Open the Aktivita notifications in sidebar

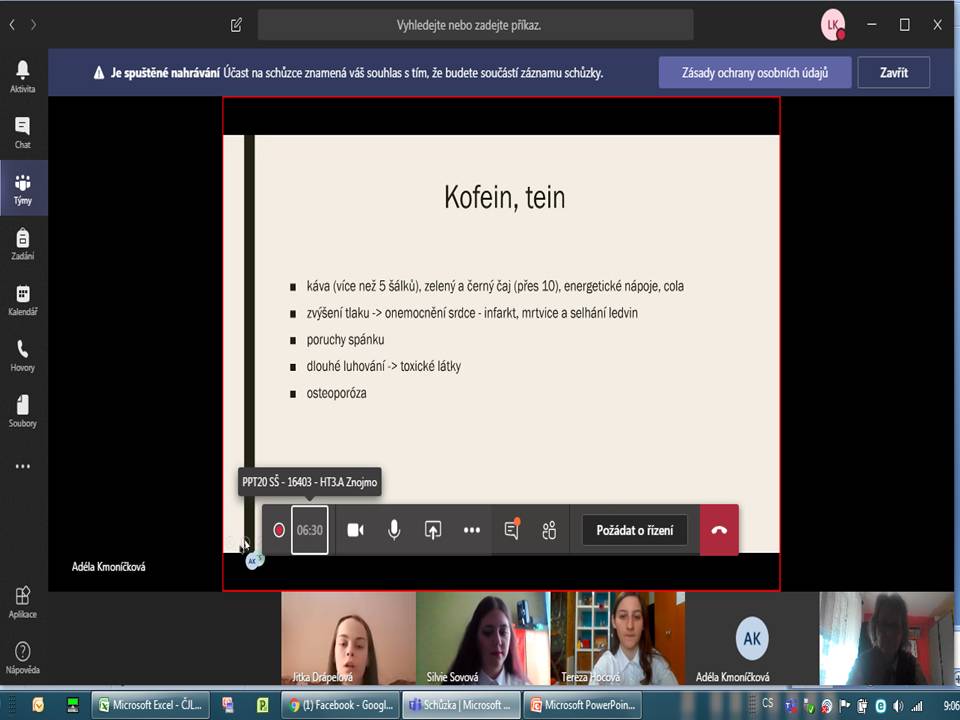(x=22, y=76)
